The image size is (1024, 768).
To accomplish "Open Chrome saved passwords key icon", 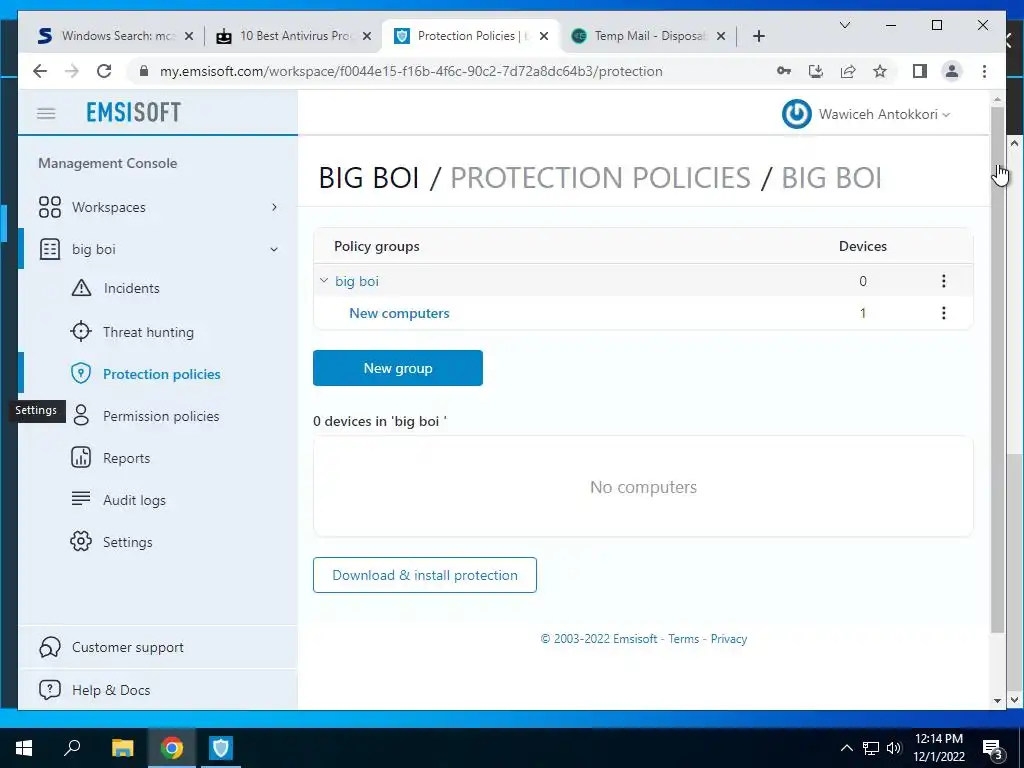I will (x=784, y=71).
